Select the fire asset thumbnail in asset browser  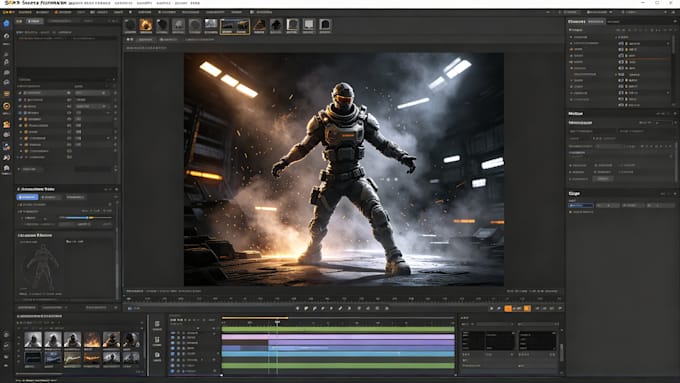point(92,340)
